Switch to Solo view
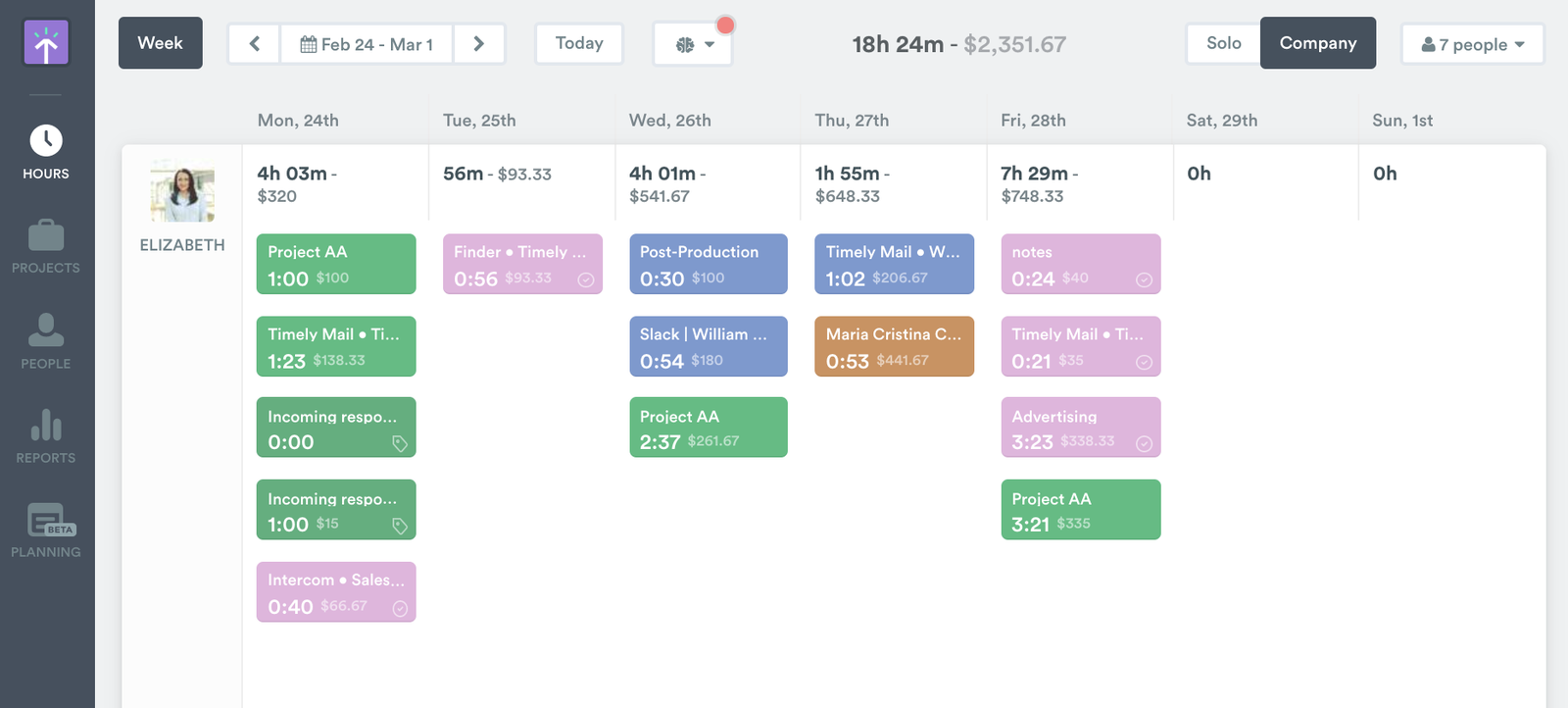 (1223, 43)
